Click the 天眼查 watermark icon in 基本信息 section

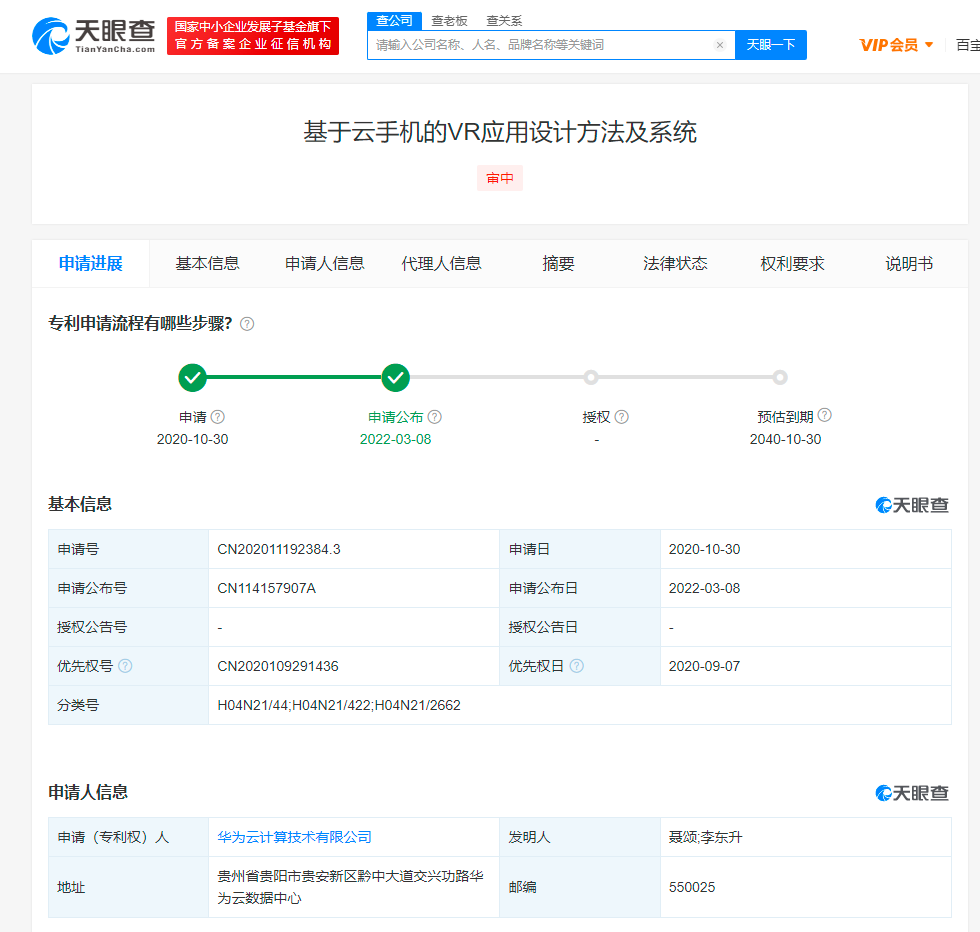[884, 505]
